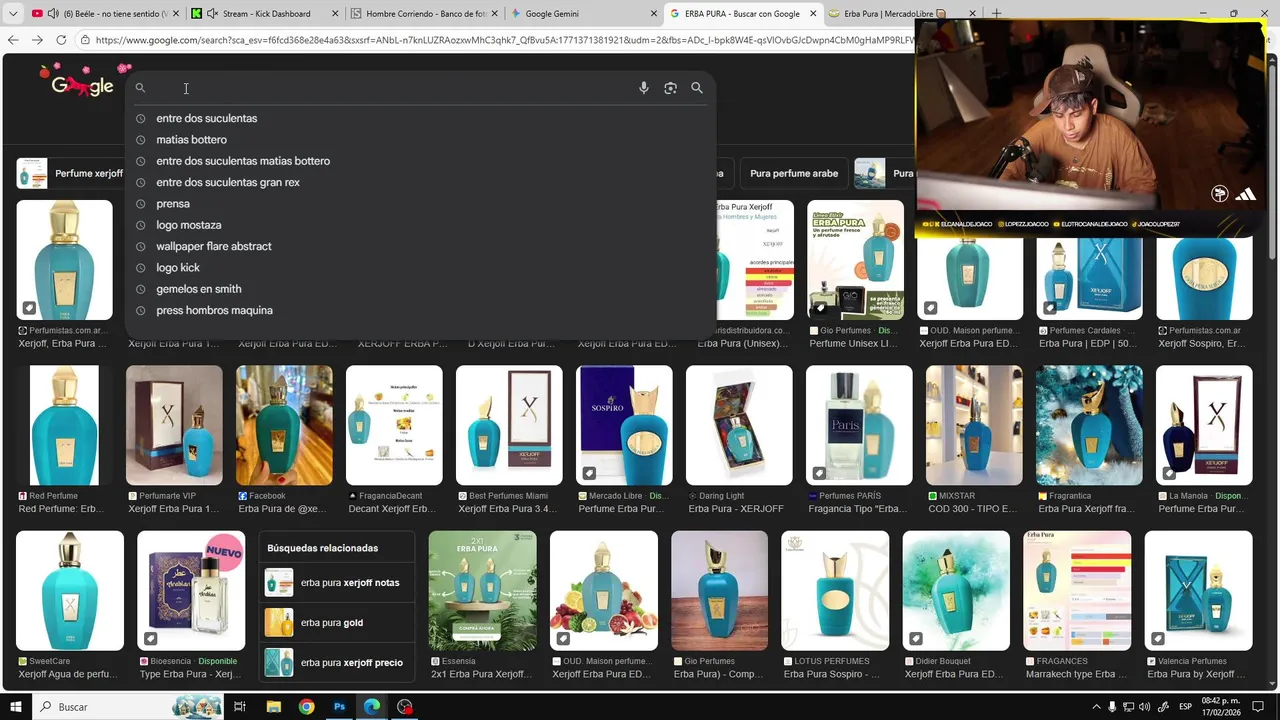The width and height of the screenshot is (1280, 720).
Task: Switch to Beéle YouTube tab
Action: (105, 14)
